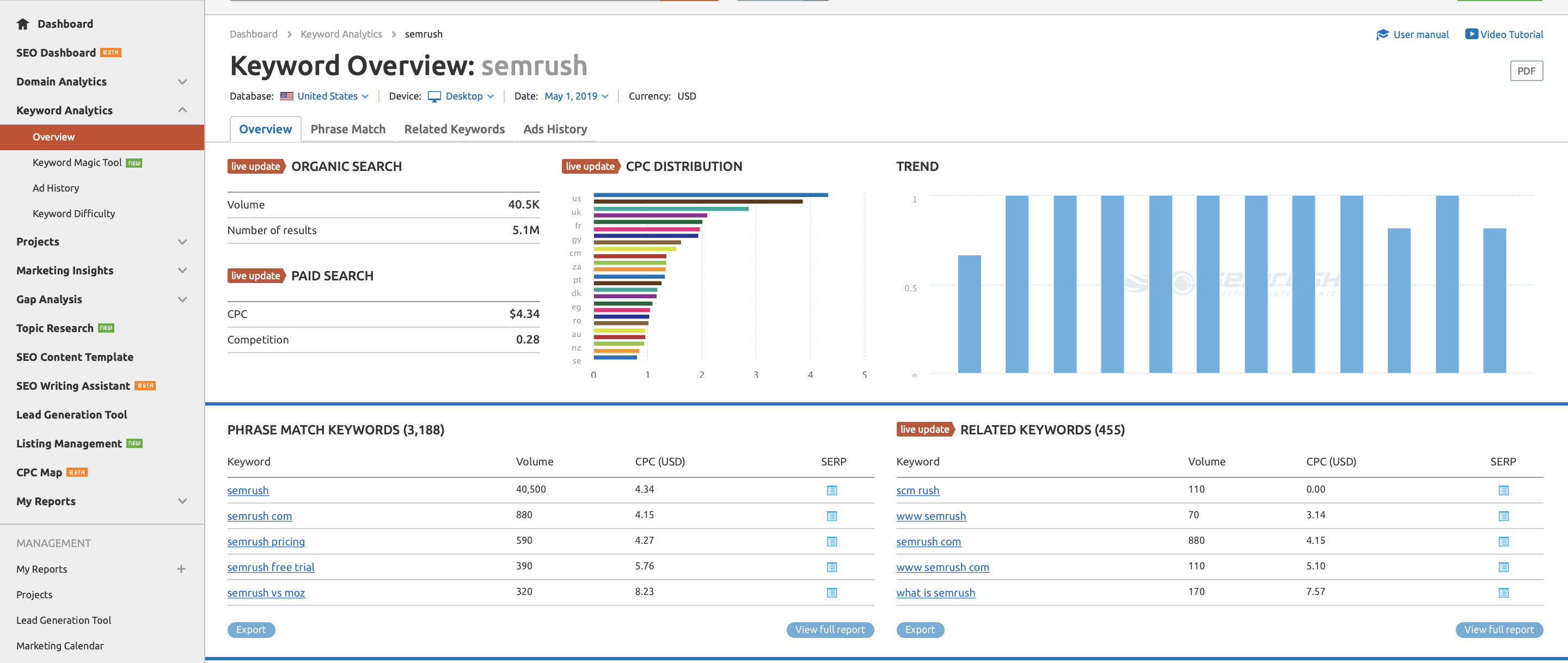The image size is (1568, 663).
Task: Click the United States flag icon
Action: click(287, 96)
